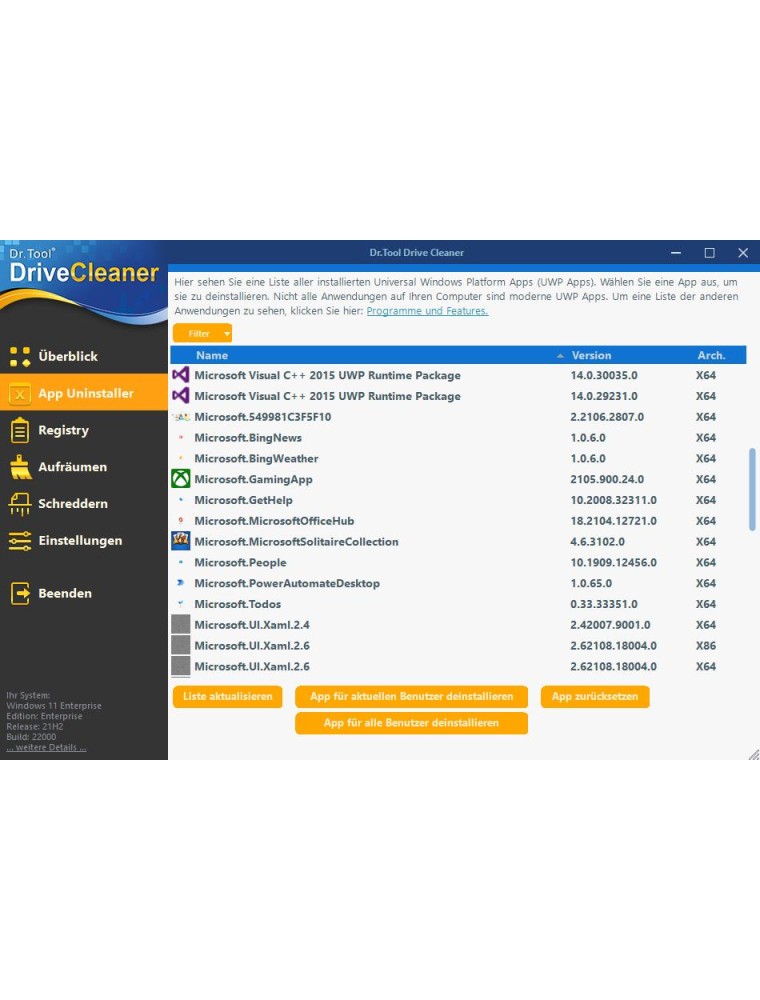Click the Beenden exit icon
The height and width of the screenshot is (1000, 760).
(20, 593)
